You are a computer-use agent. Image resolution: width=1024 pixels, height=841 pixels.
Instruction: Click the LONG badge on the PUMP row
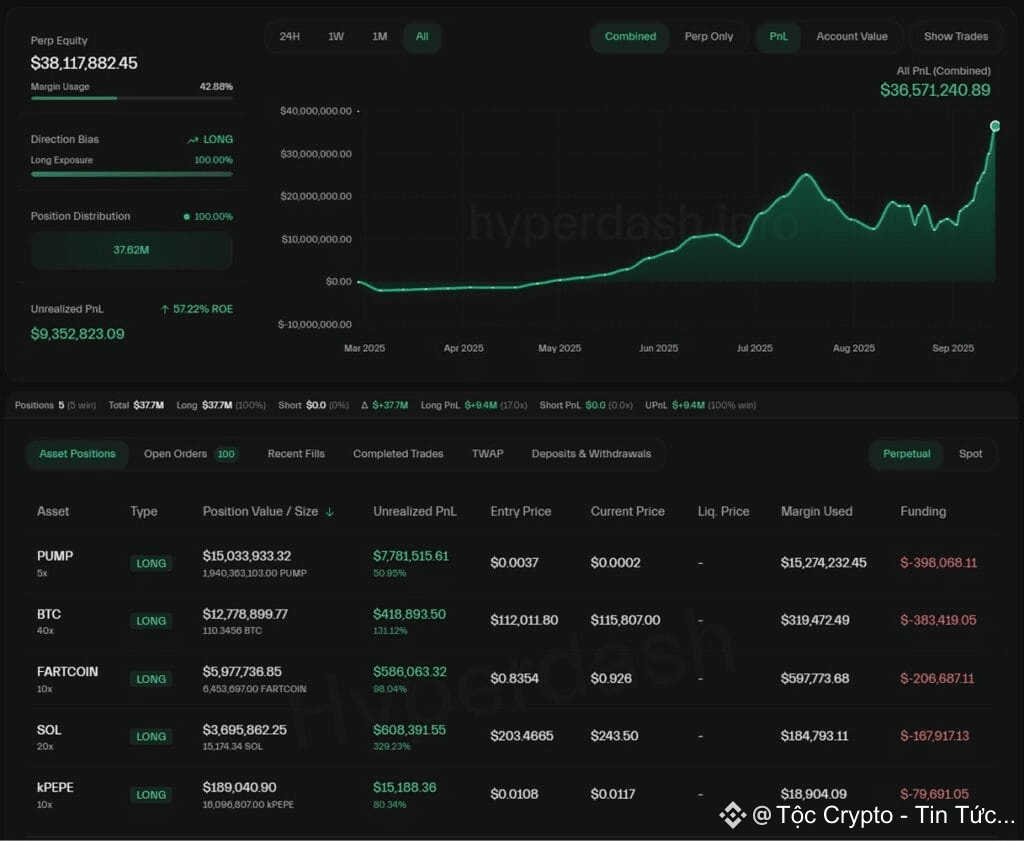point(151,563)
